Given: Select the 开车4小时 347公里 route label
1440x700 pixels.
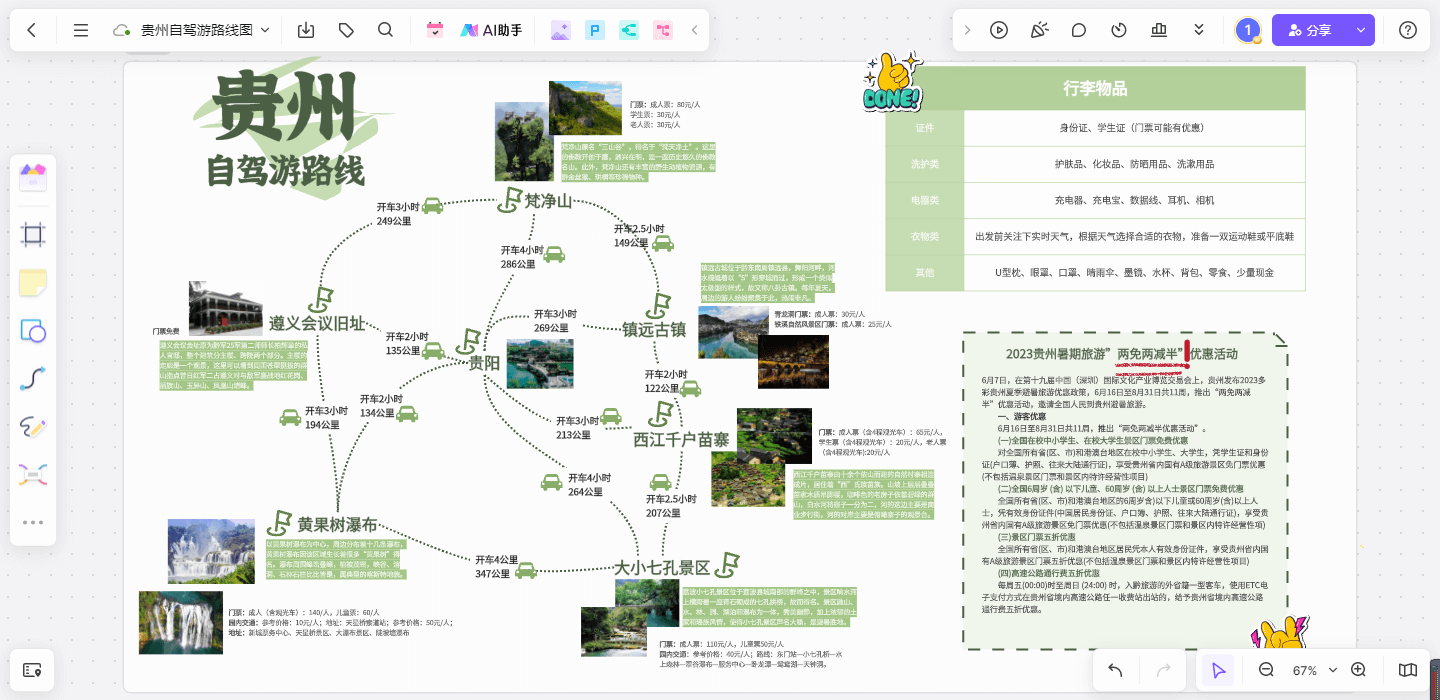Looking at the screenshot, I should [x=497, y=567].
